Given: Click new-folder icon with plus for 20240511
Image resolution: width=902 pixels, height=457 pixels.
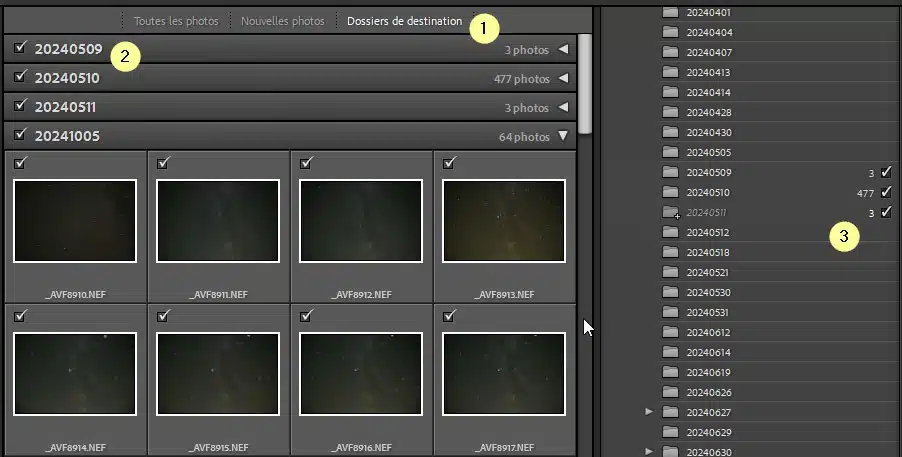Looking at the screenshot, I should pos(671,213).
